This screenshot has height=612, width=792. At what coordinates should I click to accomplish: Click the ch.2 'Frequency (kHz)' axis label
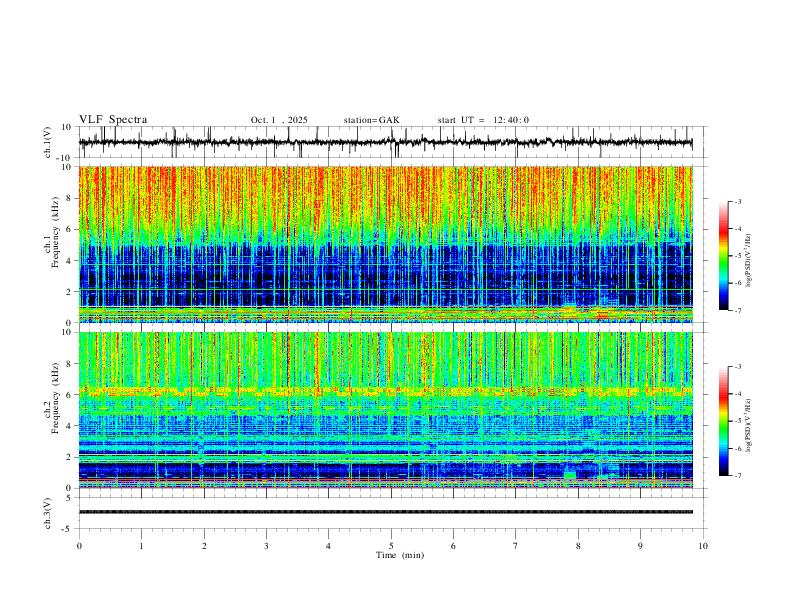55,399
